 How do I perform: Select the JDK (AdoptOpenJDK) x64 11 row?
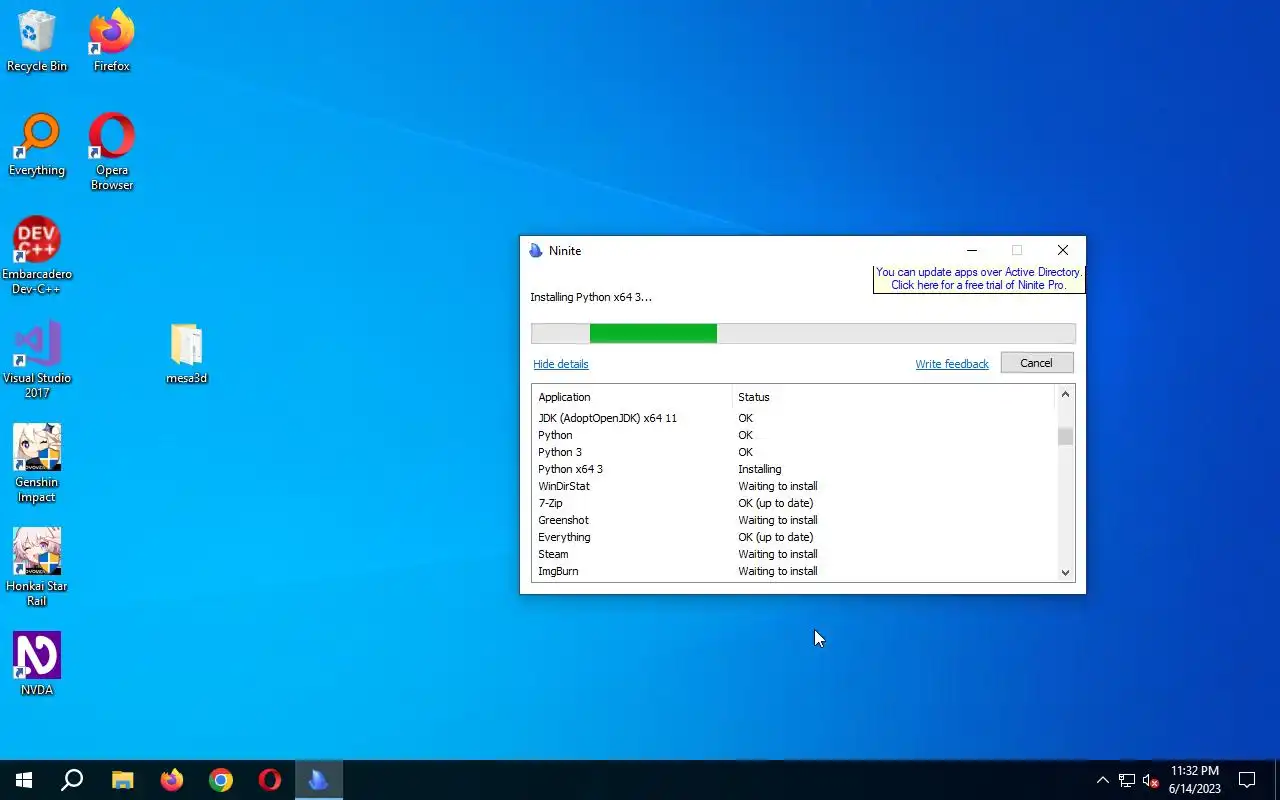click(794, 418)
